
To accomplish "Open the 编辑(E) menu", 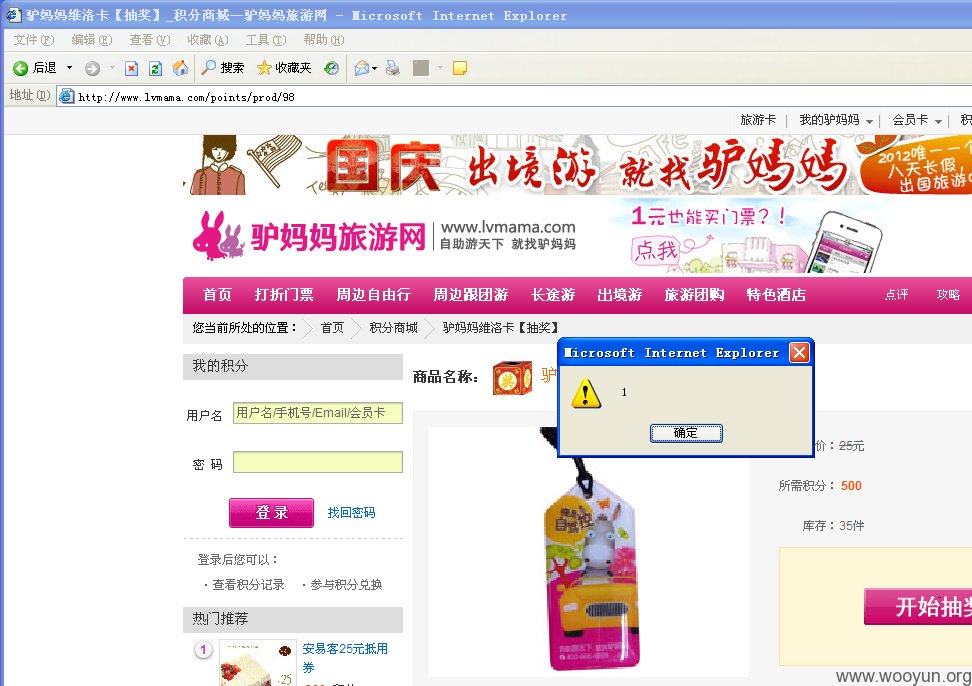I will (x=92, y=40).
